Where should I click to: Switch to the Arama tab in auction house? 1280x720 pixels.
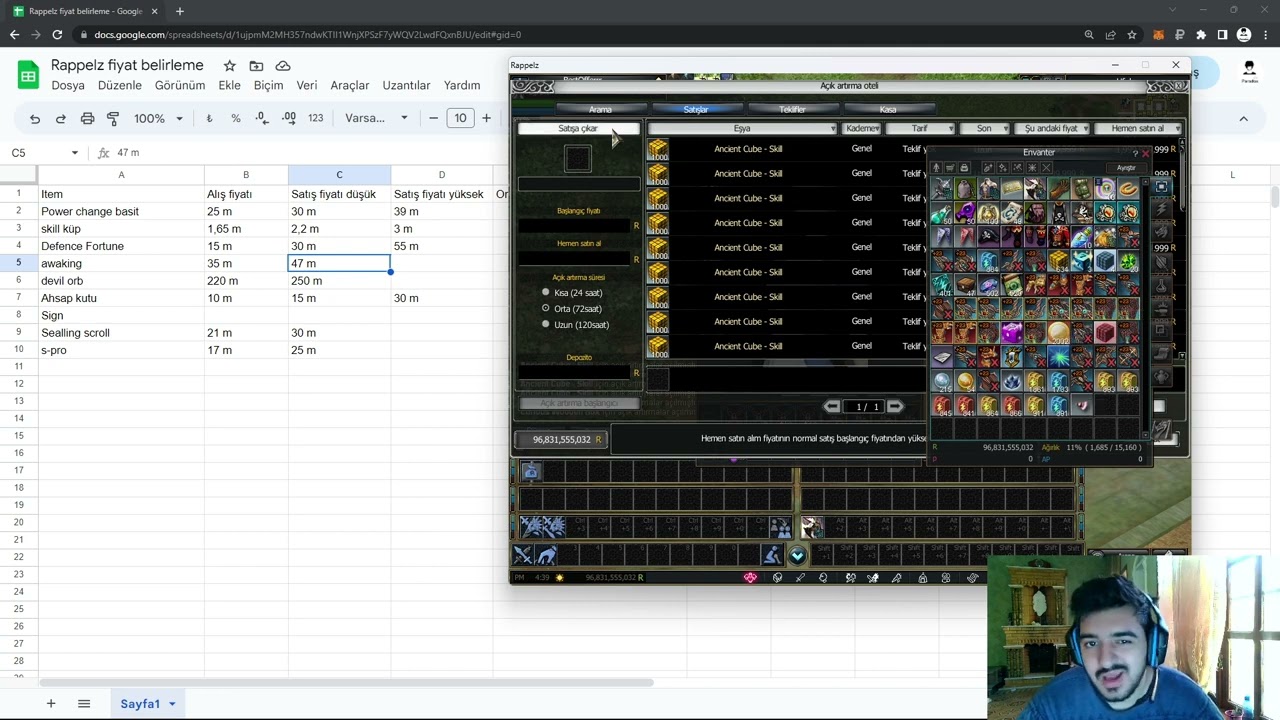coord(600,109)
